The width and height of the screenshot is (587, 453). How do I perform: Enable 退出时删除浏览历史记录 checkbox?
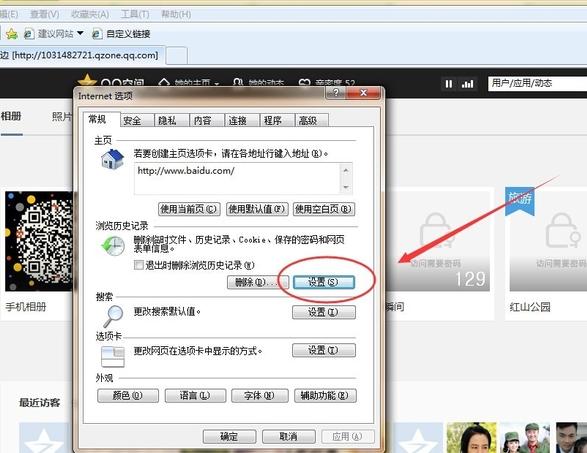coord(139,265)
